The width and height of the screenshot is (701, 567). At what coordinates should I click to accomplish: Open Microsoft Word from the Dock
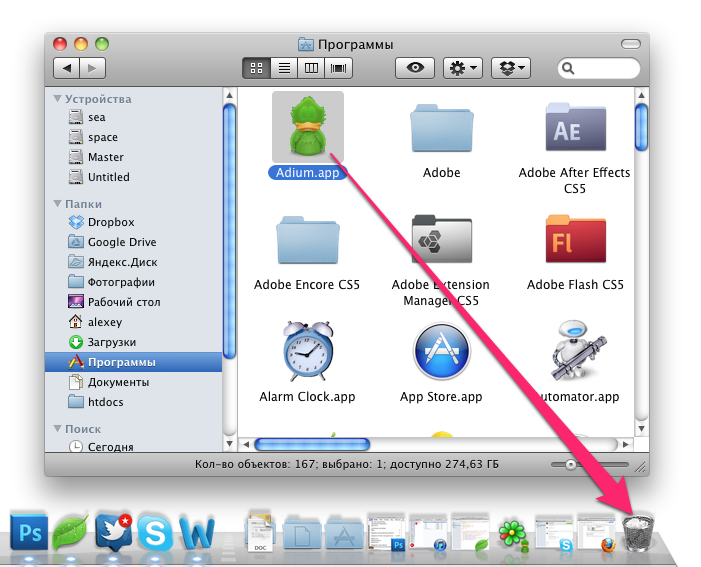point(197,532)
